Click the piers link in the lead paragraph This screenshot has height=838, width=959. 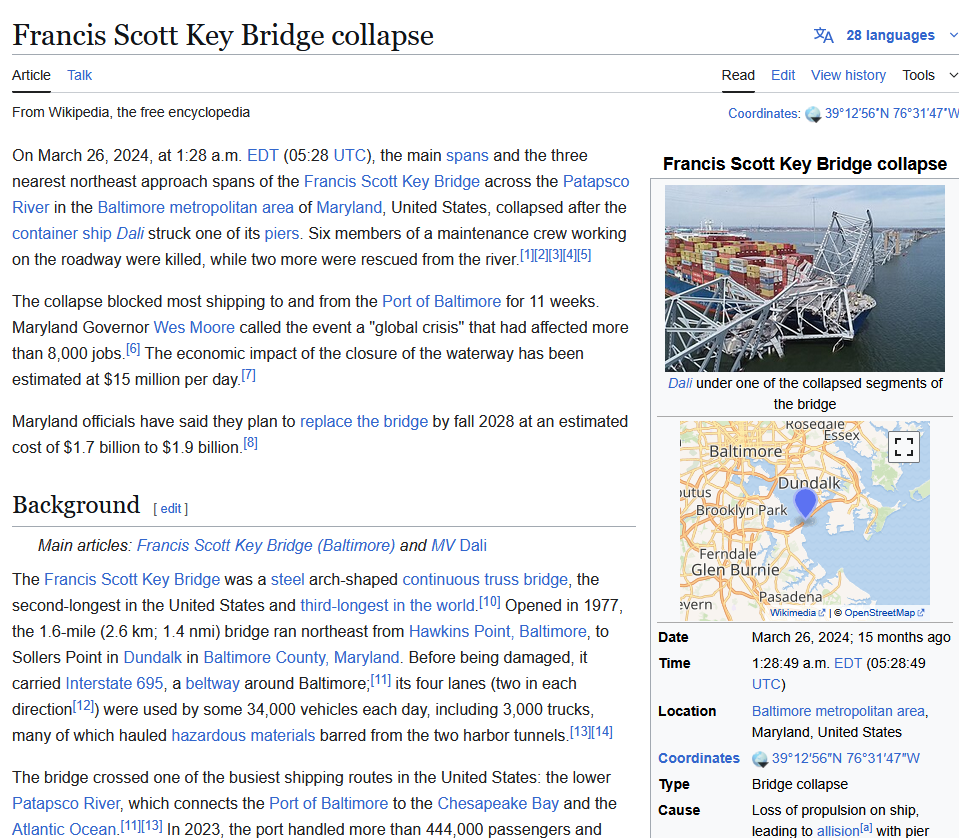coord(282,233)
